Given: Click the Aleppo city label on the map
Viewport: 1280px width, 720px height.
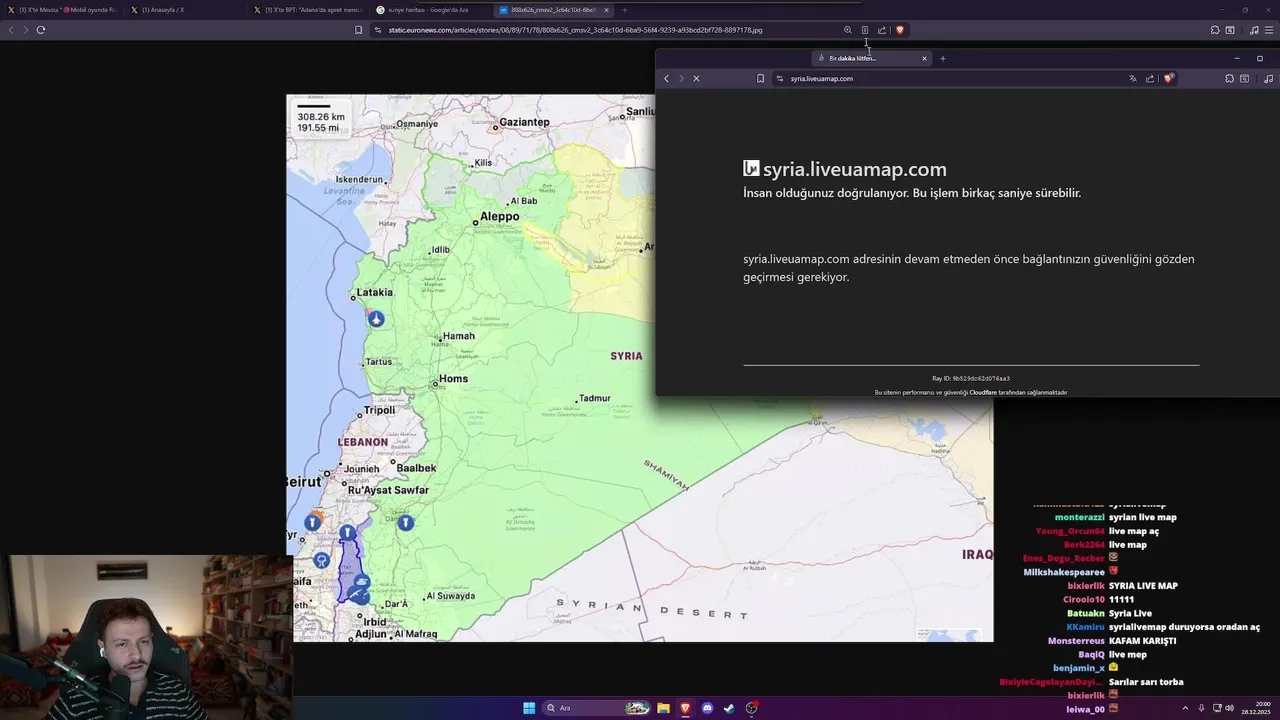Looking at the screenshot, I should [x=499, y=216].
